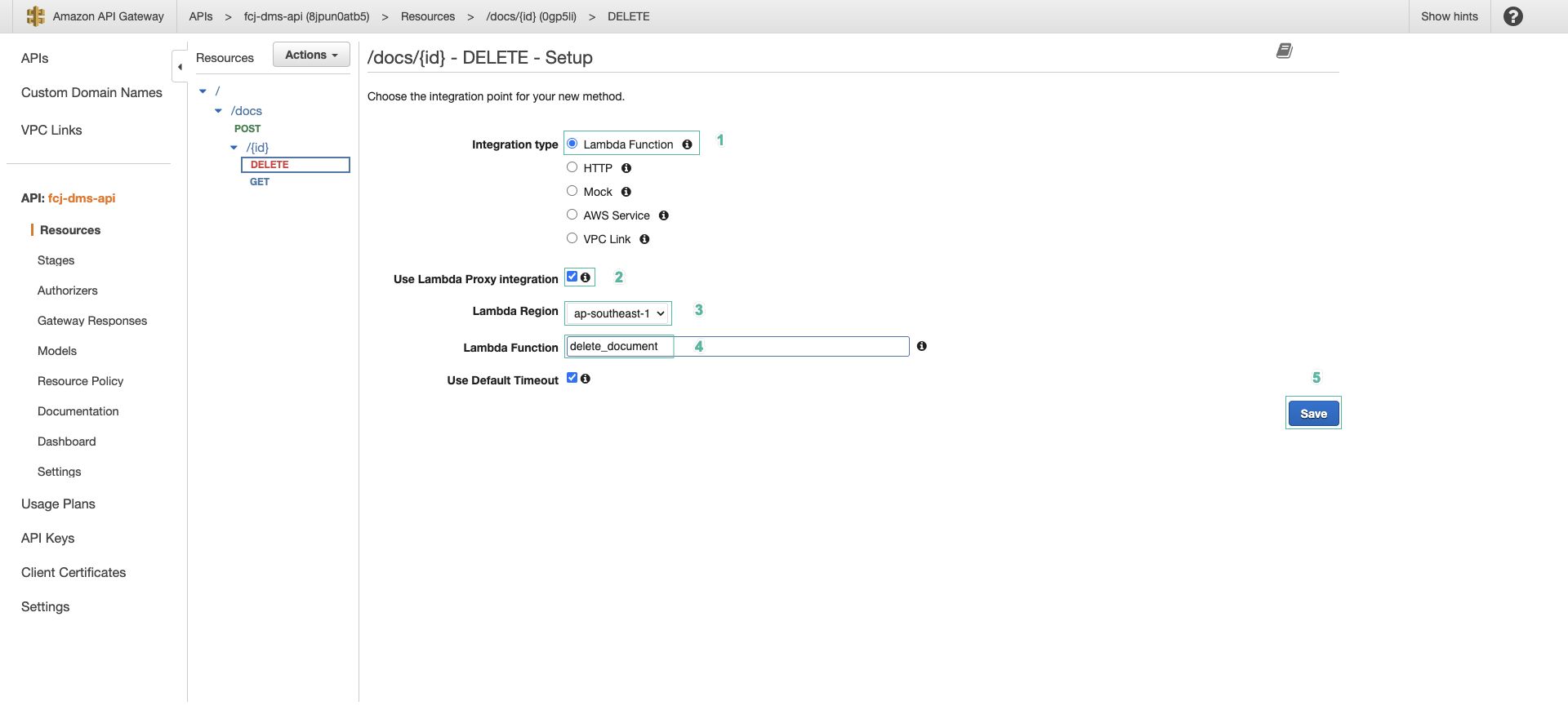Click the Save button
Image resolution: width=1568 pixels, height=710 pixels.
tap(1313, 414)
